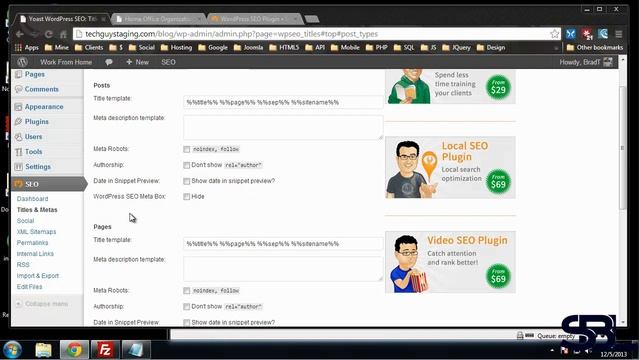Click the browser back arrow
This screenshot has width=640, height=360.
point(19,34)
